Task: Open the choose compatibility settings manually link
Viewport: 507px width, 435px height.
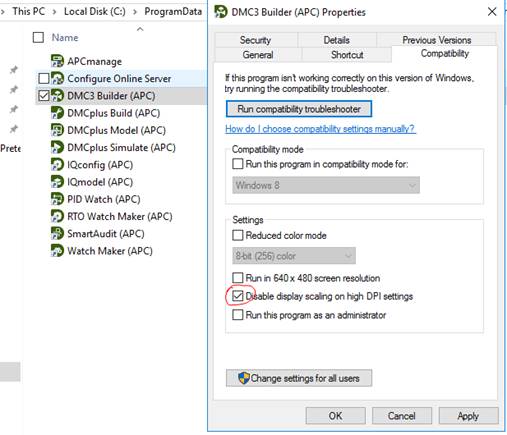Action: point(320,129)
